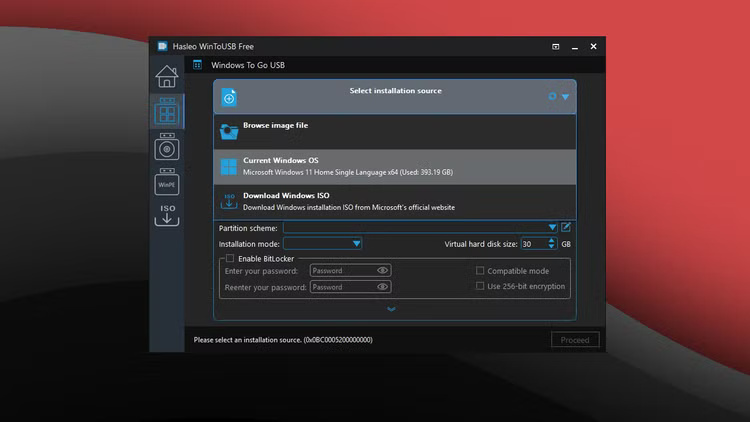Click the ISO download sidebar icon

click(167, 215)
